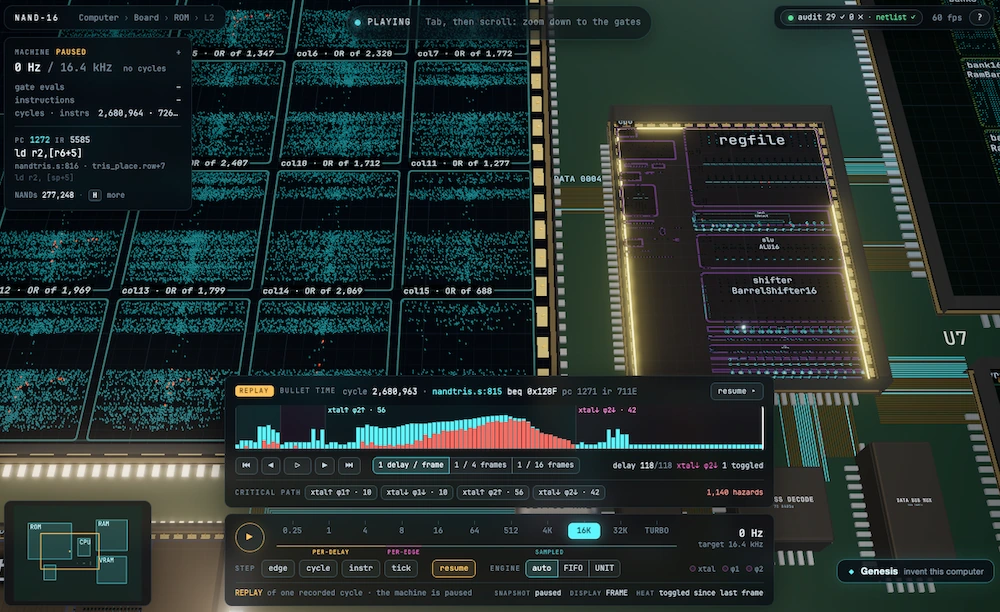Click the PLAYING status dot
Viewport: 1000px width, 612px height.
(x=357, y=22)
